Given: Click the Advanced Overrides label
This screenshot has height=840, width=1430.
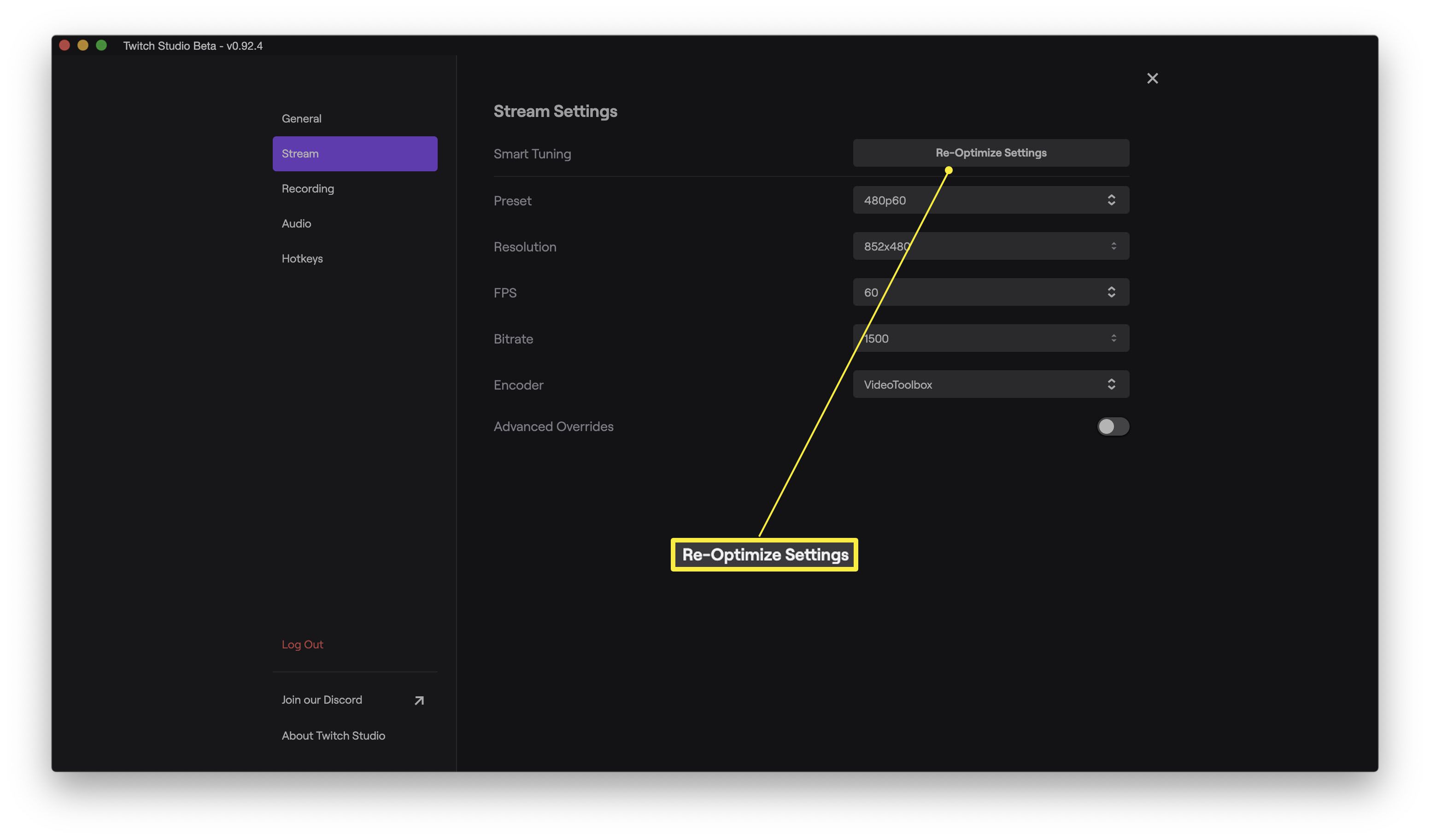Looking at the screenshot, I should (553, 426).
